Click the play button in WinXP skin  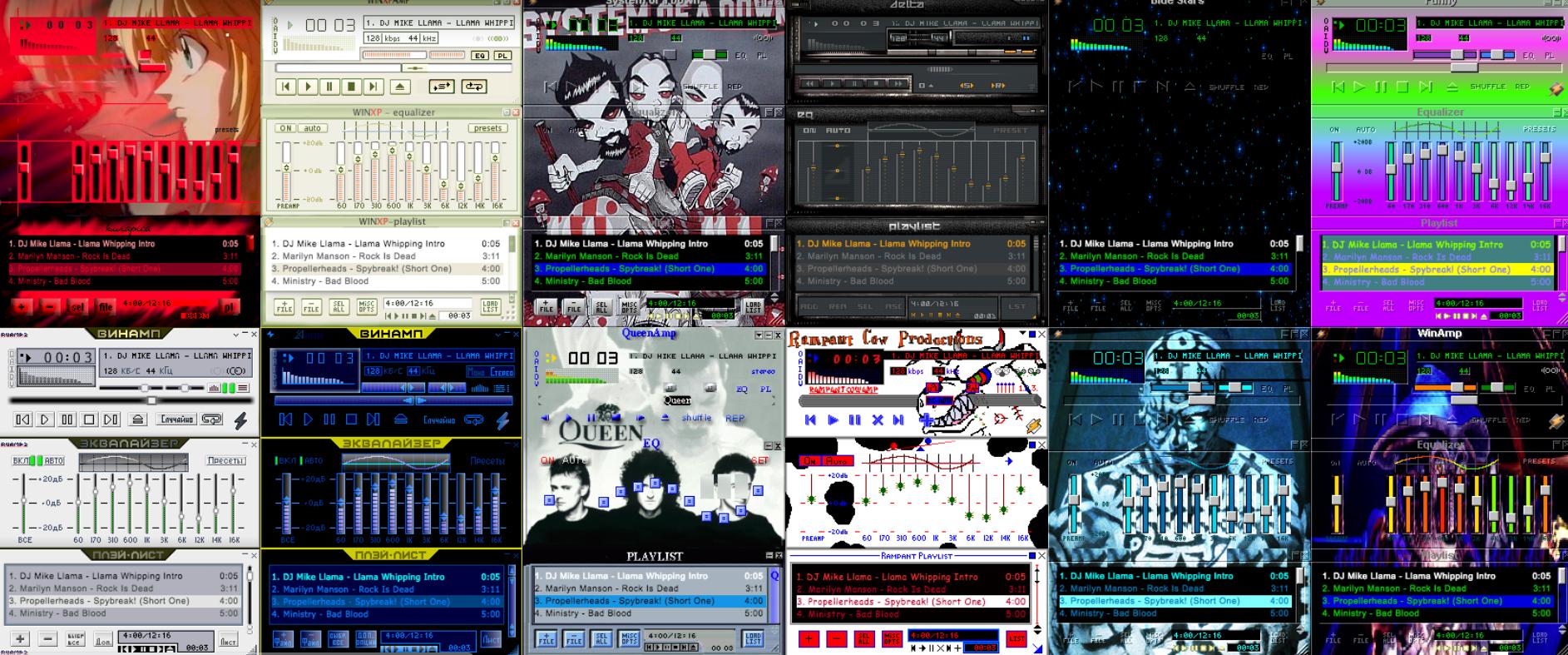tap(308, 87)
